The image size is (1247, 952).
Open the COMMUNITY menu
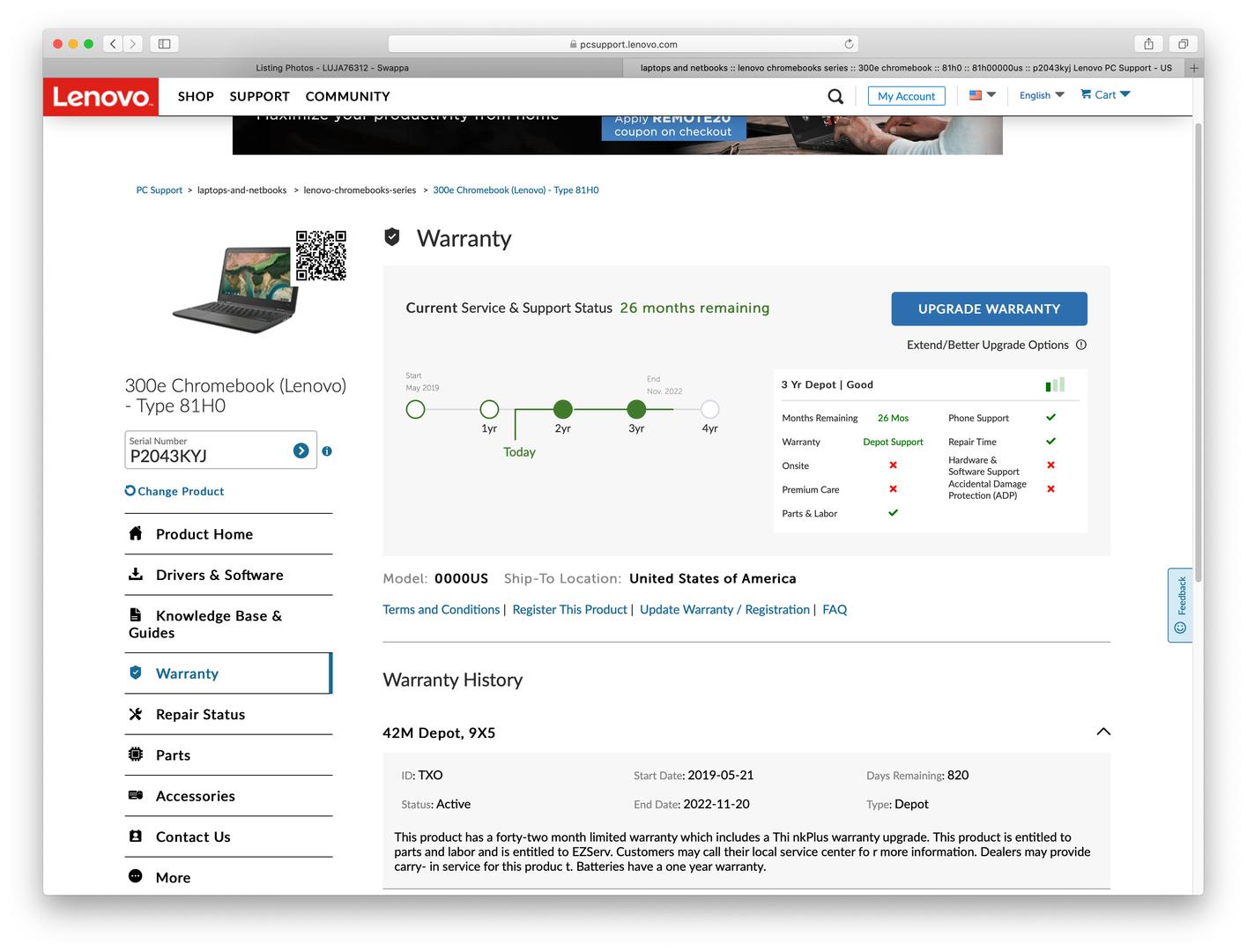pyautogui.click(x=348, y=96)
